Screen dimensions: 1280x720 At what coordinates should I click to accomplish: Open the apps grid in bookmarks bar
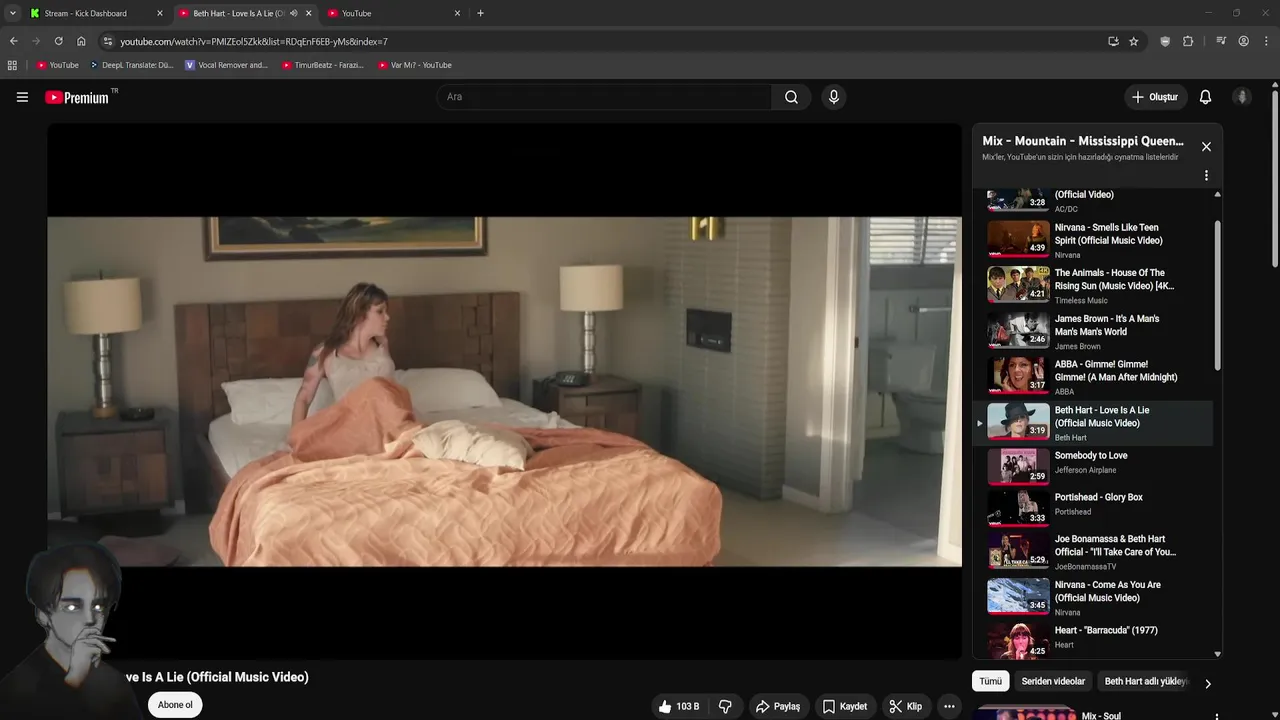coord(12,65)
